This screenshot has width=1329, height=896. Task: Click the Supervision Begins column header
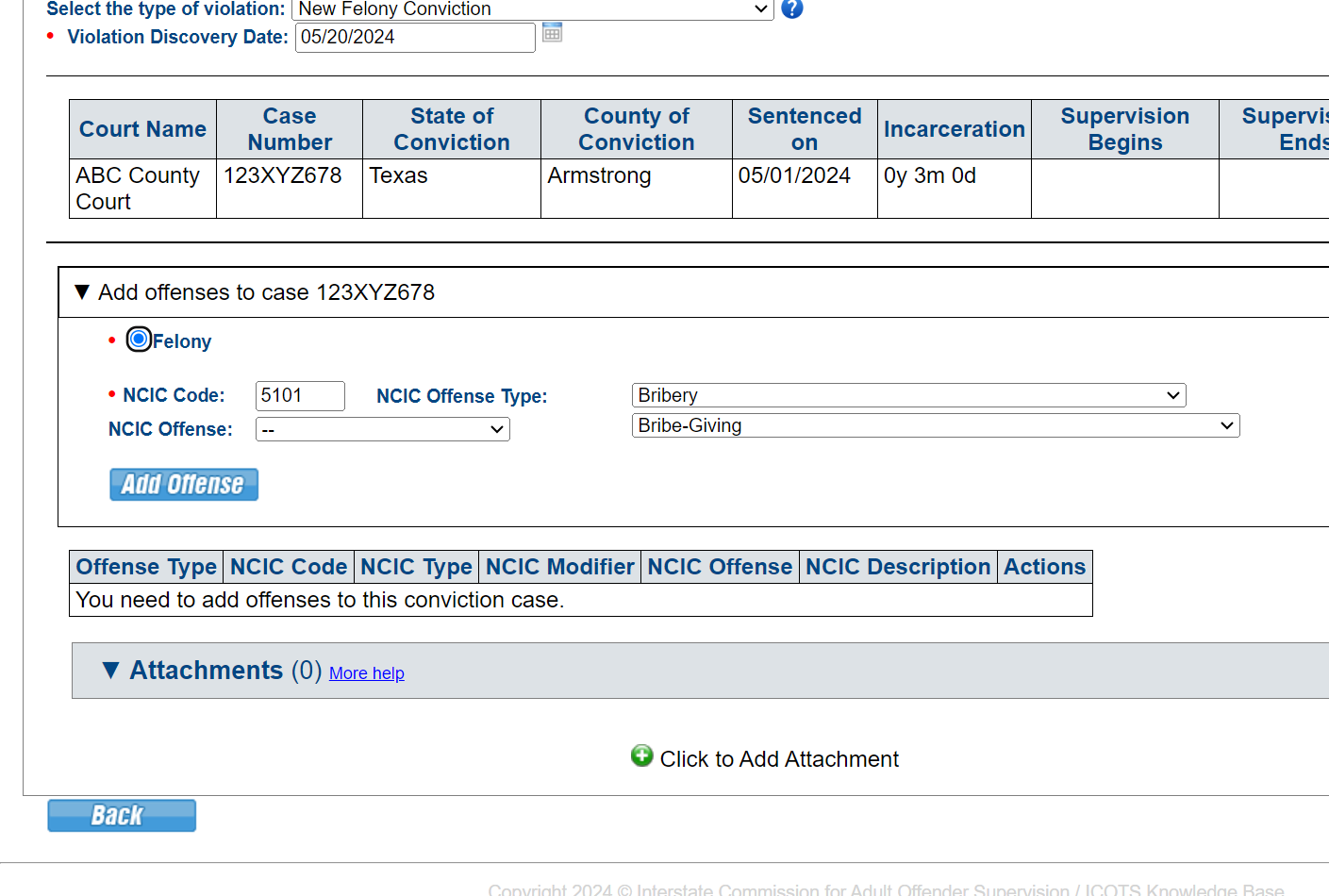[1125, 129]
